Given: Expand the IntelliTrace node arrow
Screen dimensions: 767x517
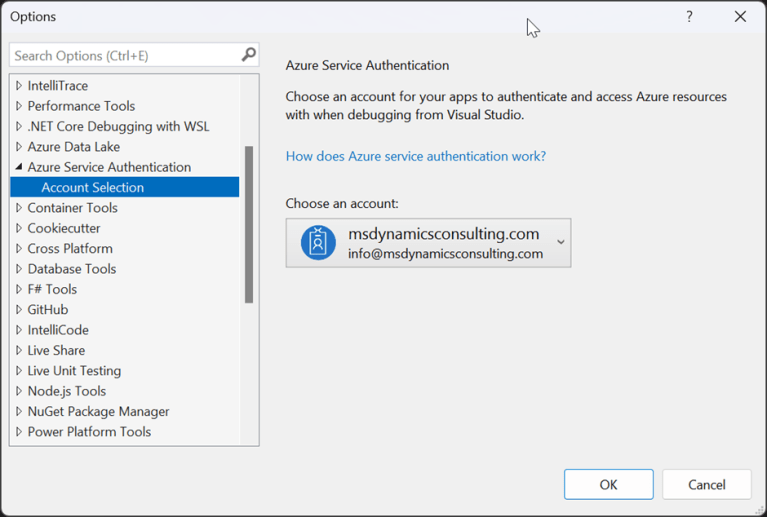Looking at the screenshot, I should click(x=19, y=86).
